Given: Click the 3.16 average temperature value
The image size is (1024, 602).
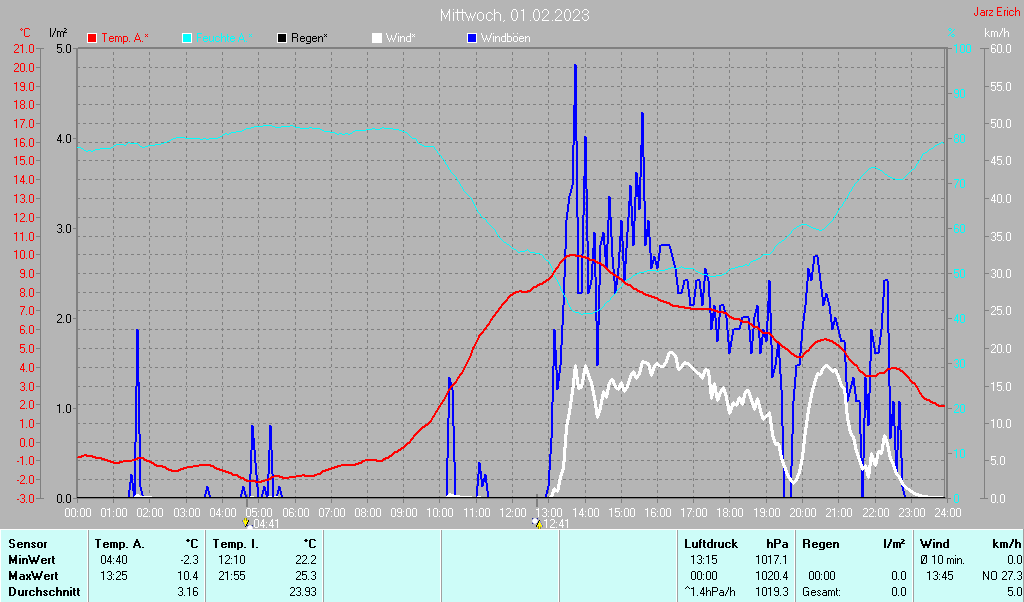Looking at the screenshot, I should [187, 592].
